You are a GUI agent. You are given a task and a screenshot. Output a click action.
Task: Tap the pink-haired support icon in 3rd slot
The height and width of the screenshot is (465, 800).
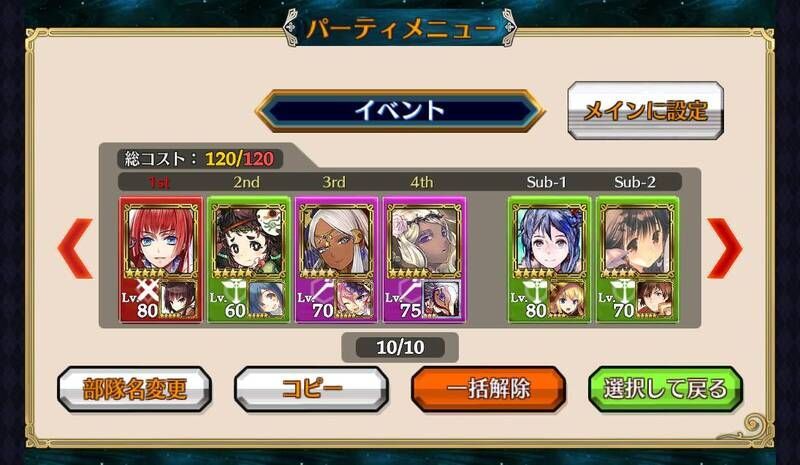coord(354,300)
